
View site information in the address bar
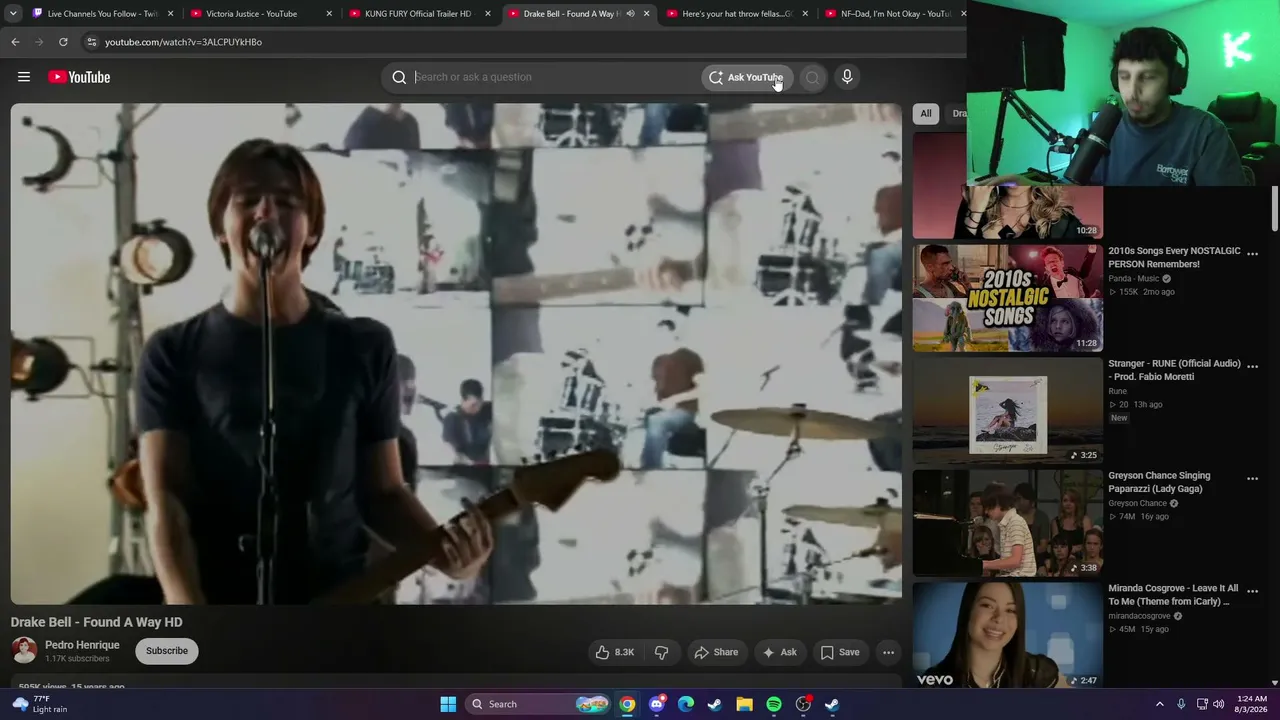(x=91, y=42)
